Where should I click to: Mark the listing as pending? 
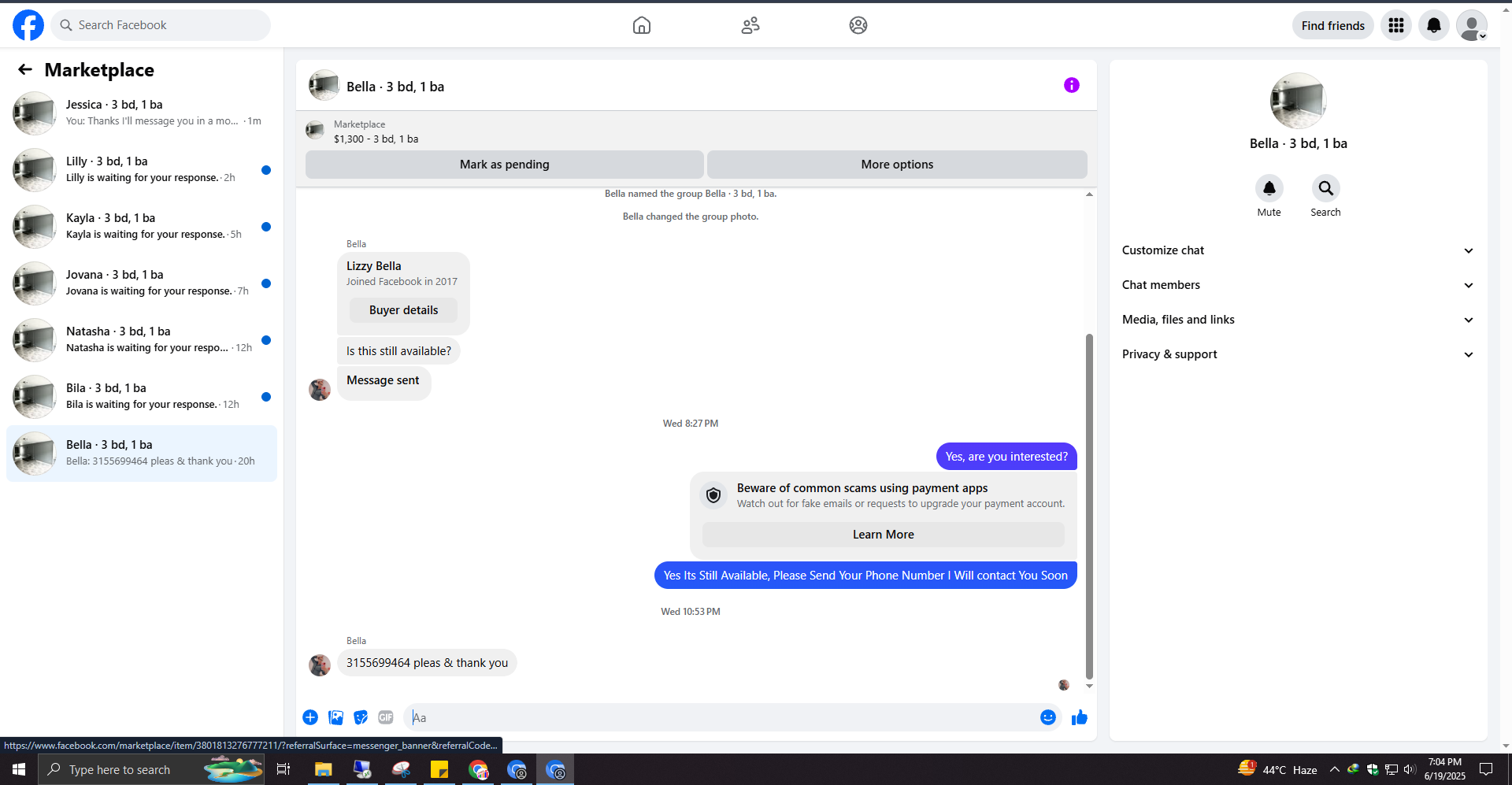504,165
